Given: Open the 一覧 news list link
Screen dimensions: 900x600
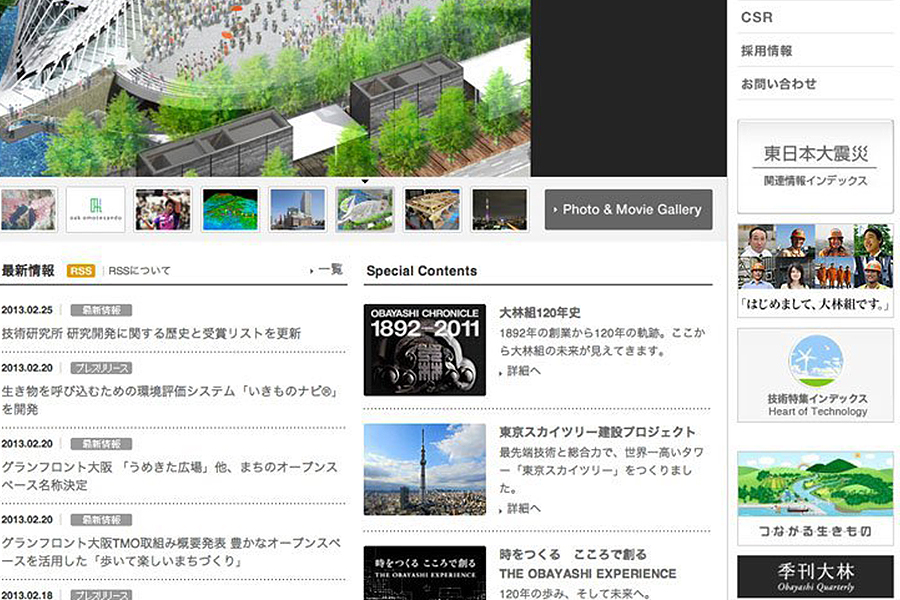Looking at the screenshot, I should (x=328, y=270).
